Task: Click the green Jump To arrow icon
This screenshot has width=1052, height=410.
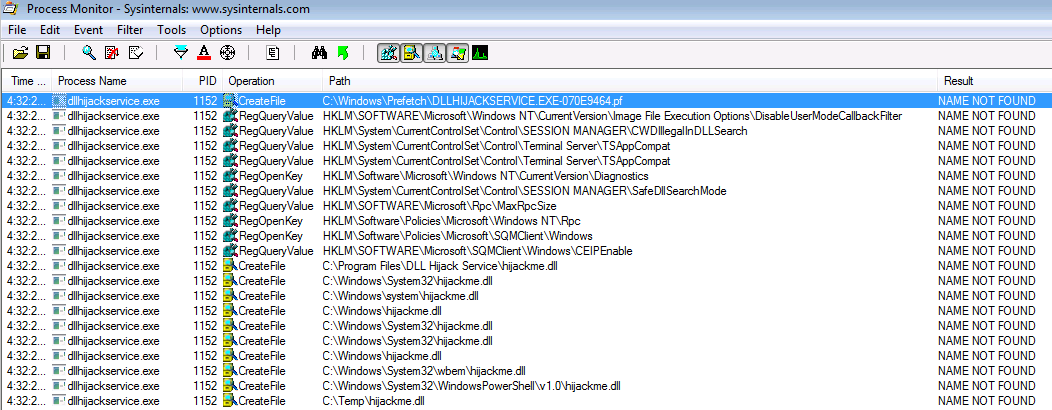Action: [x=343, y=52]
